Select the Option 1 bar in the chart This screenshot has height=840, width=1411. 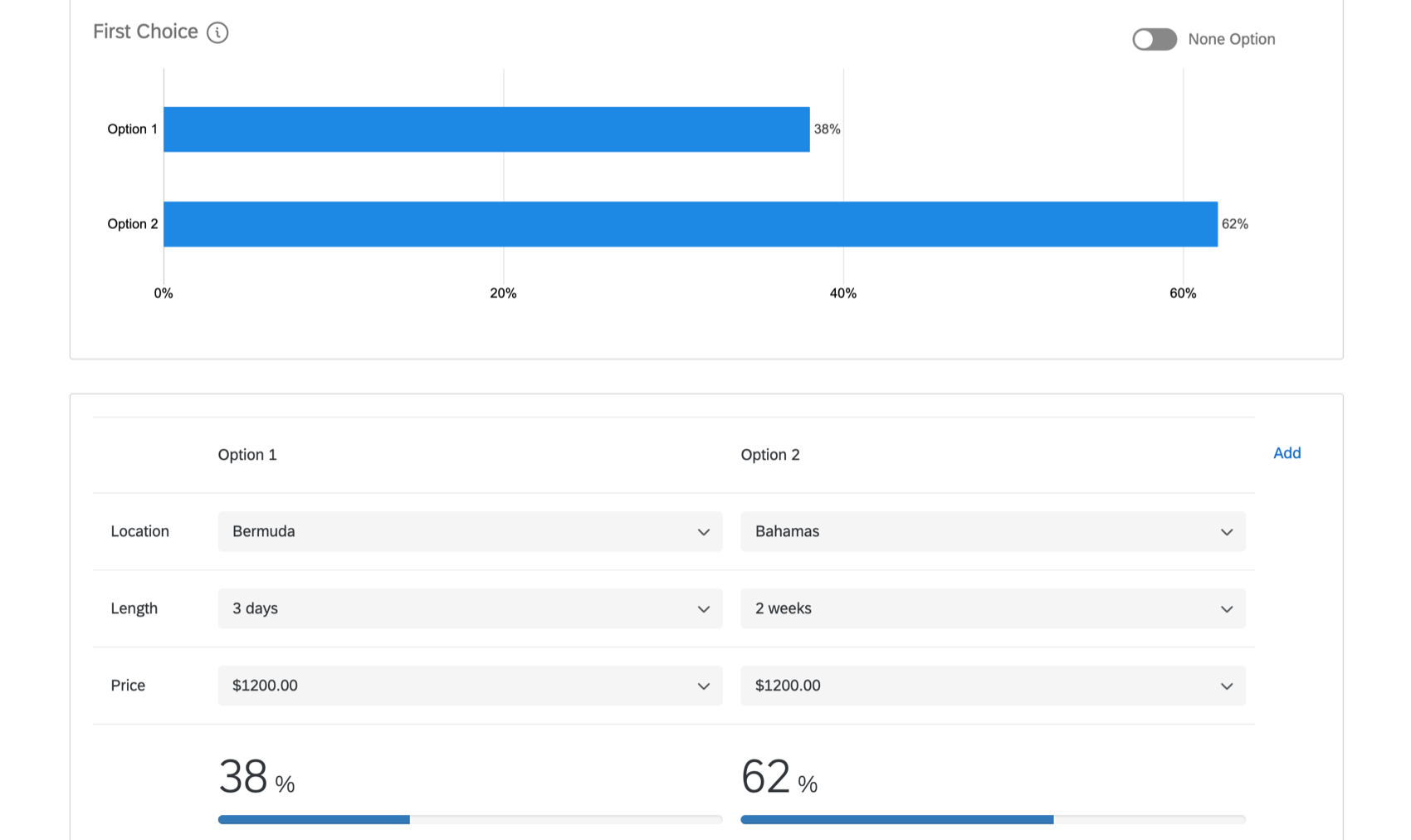486,129
